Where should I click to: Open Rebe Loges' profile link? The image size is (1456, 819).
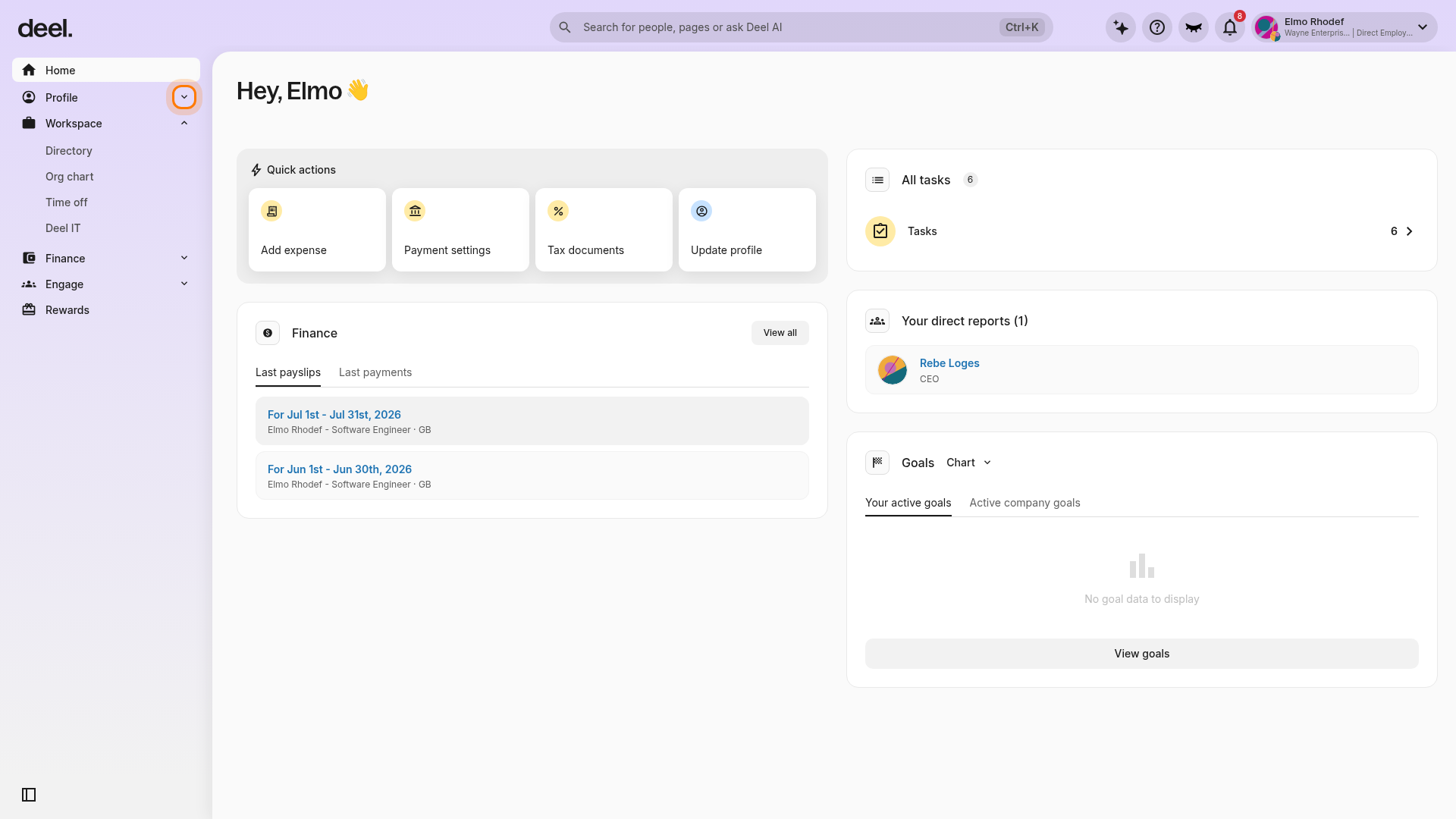point(949,363)
